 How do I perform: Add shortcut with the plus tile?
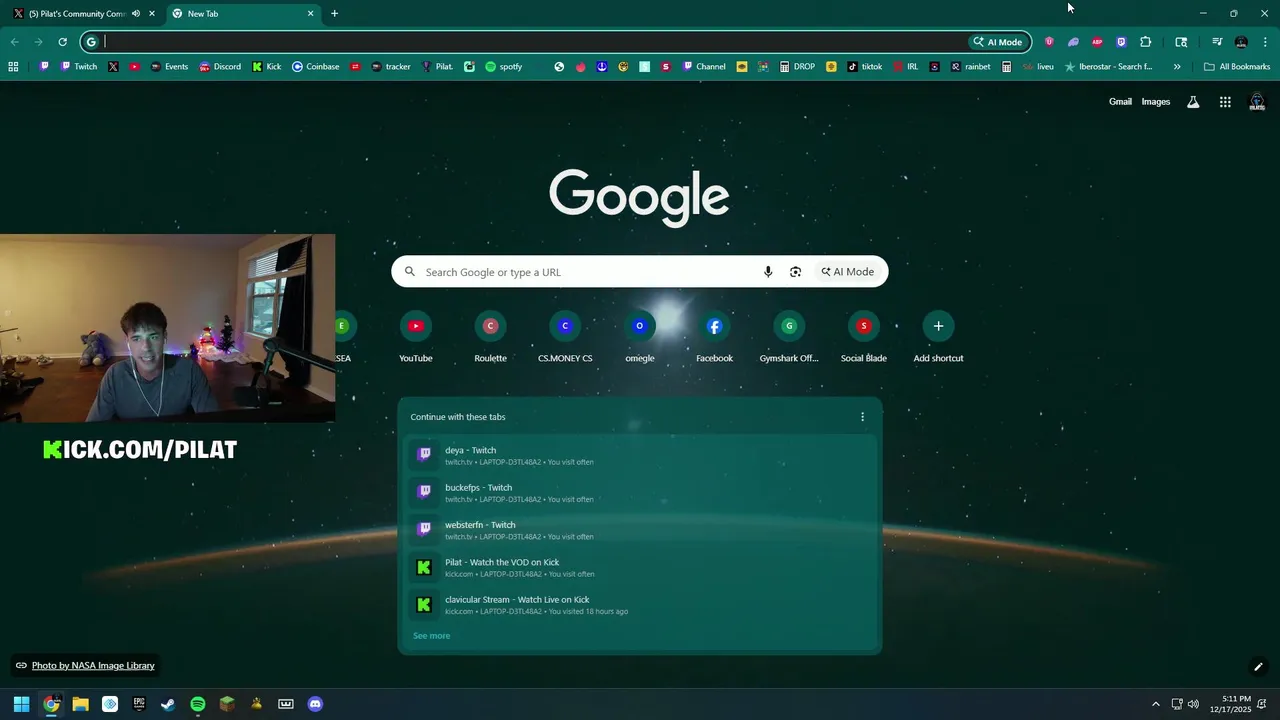tap(938, 337)
